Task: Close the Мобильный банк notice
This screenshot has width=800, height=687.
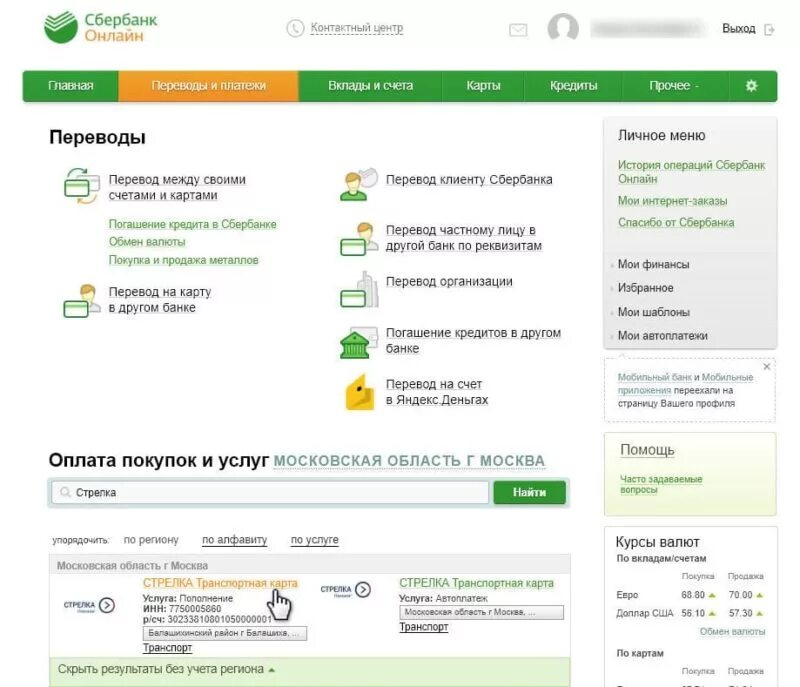Action: coord(766,366)
